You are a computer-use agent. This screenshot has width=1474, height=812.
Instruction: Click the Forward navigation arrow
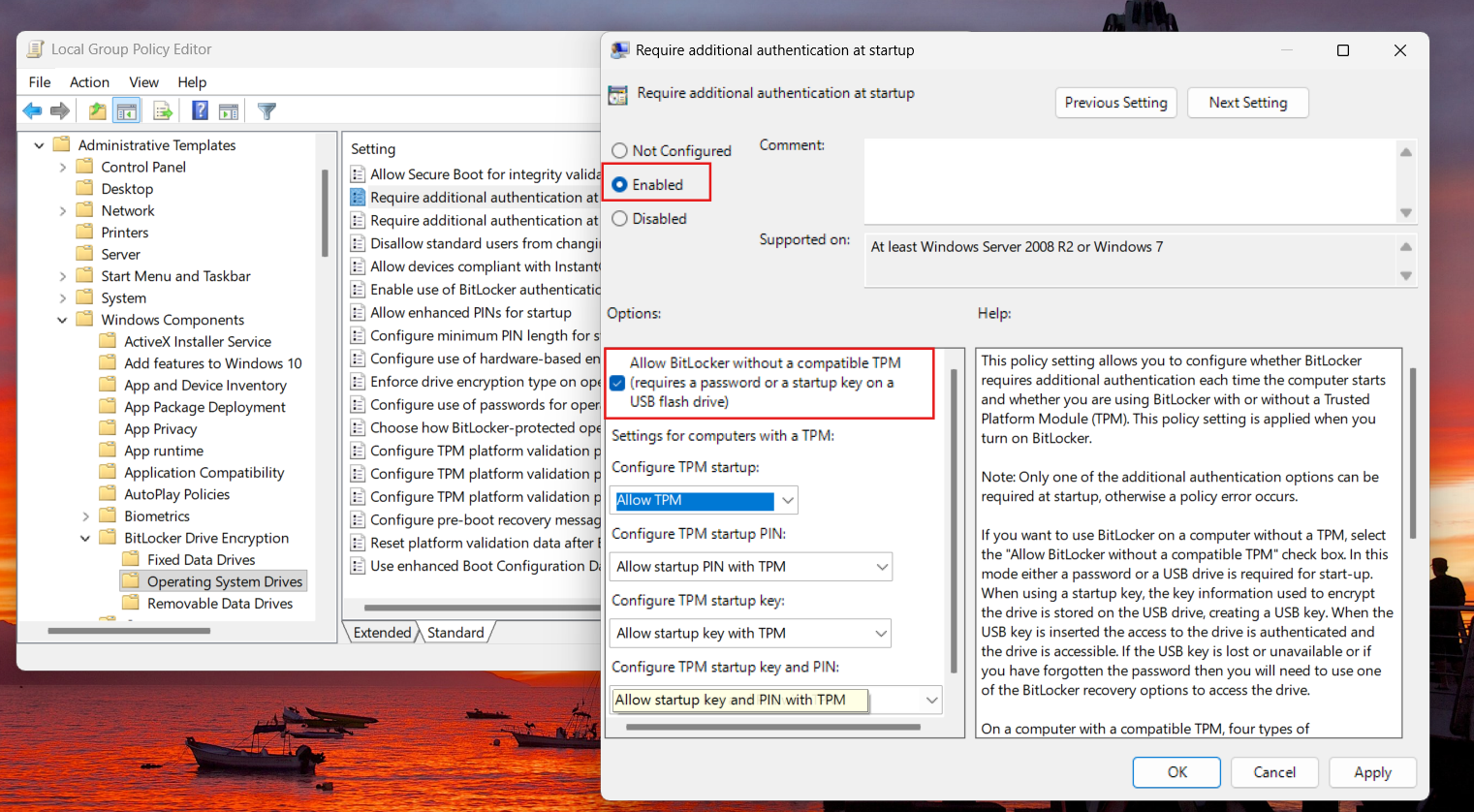click(58, 109)
